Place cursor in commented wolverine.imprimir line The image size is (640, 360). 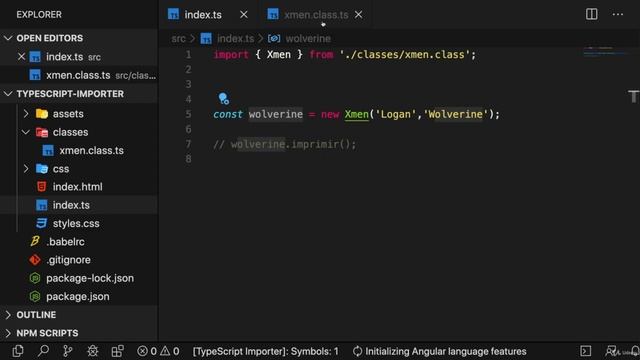pos(284,144)
